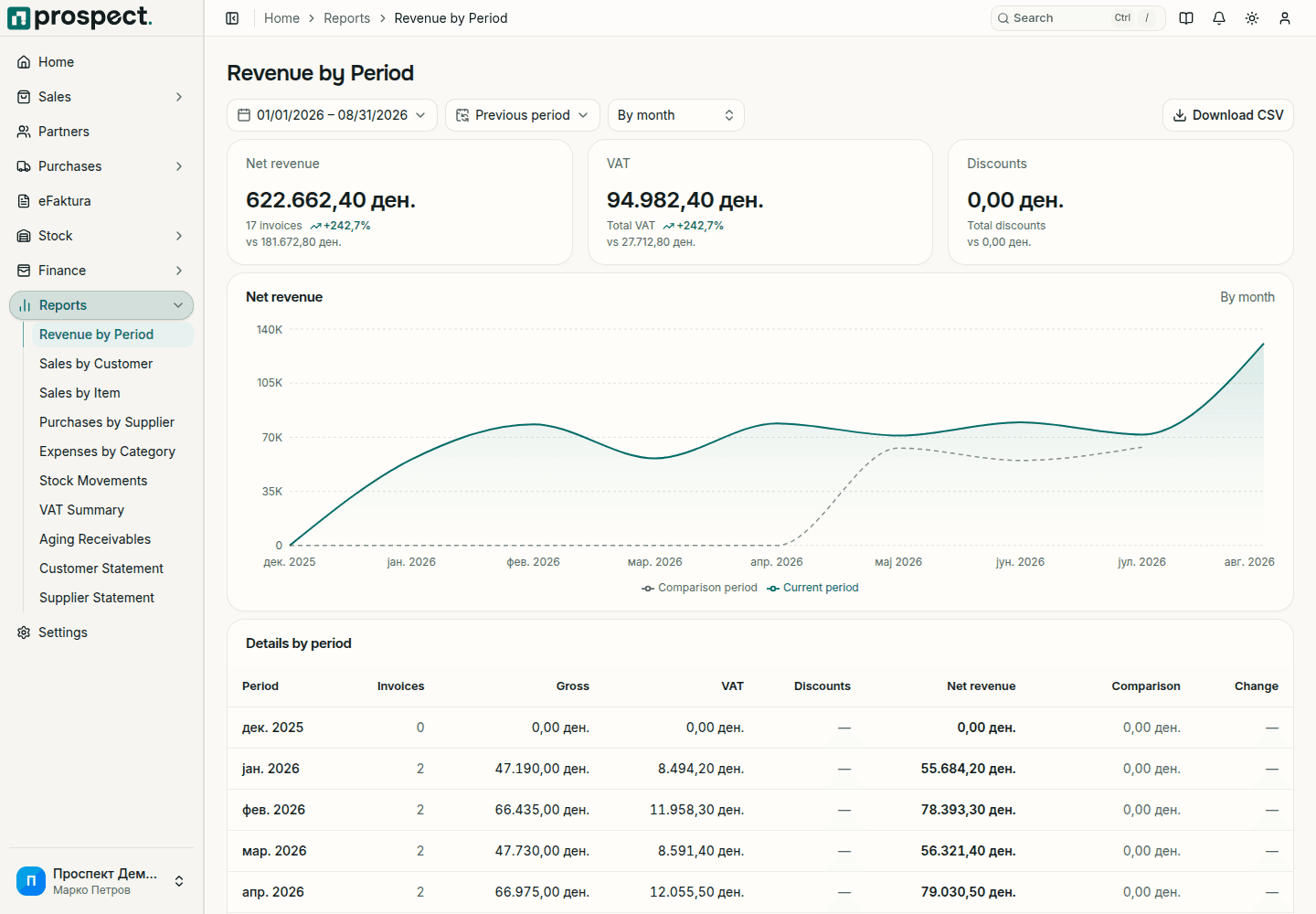Open the By month grouping selector
The image size is (1316, 914).
[676, 115]
